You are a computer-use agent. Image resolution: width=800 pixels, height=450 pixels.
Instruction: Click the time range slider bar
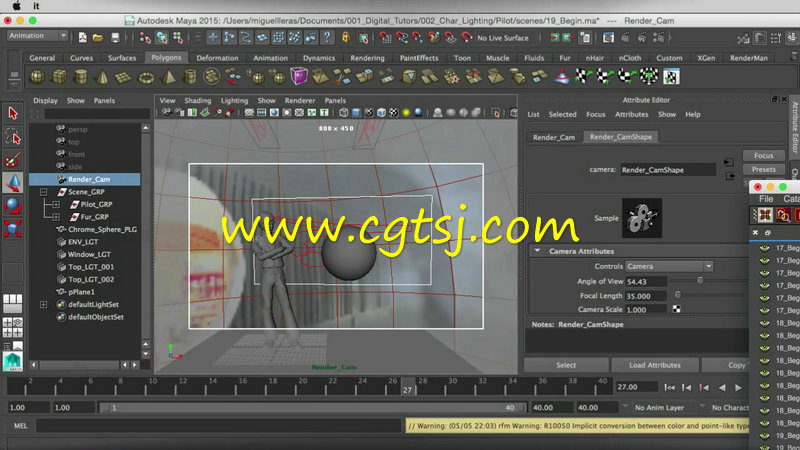pos(312,408)
